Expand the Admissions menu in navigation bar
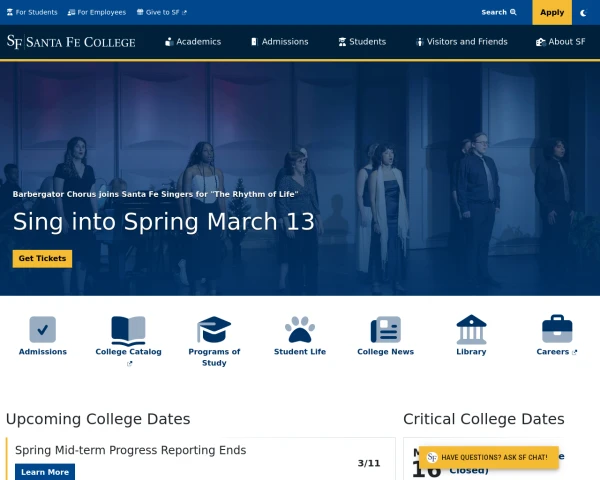 [279, 42]
